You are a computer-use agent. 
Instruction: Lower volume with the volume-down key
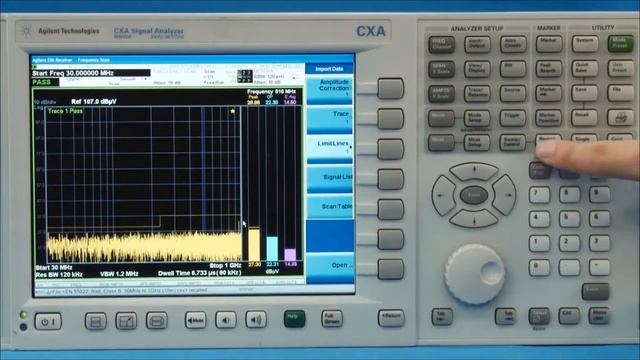tap(226, 320)
